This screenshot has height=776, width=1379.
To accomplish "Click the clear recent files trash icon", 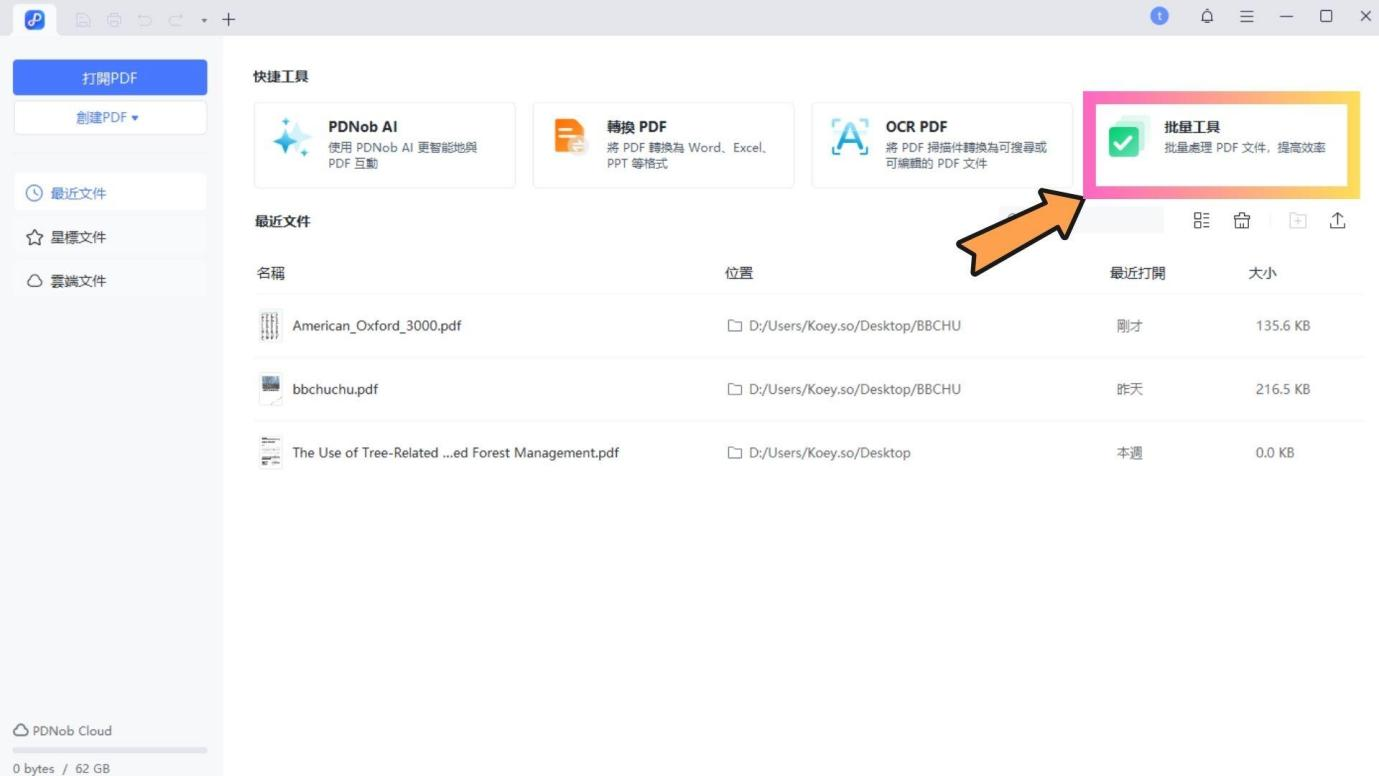I will [1242, 221].
